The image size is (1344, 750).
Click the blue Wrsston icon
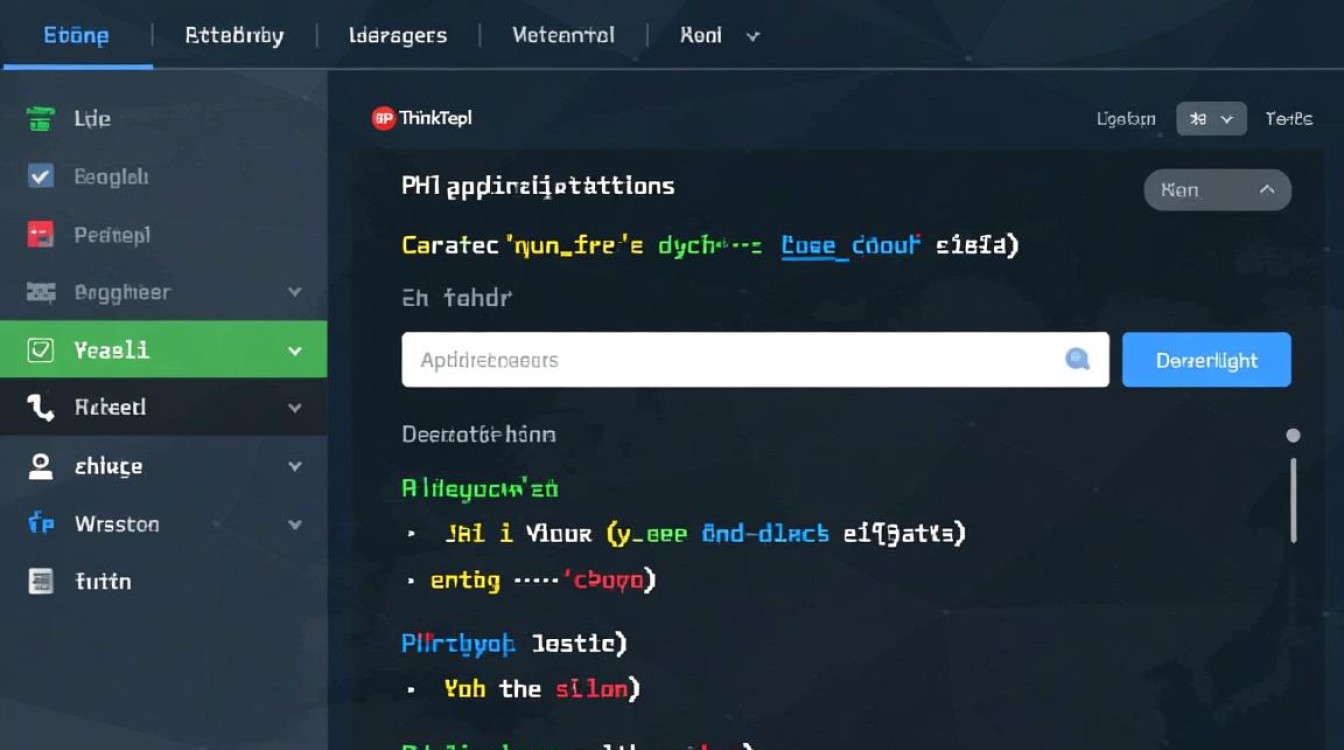(40, 523)
